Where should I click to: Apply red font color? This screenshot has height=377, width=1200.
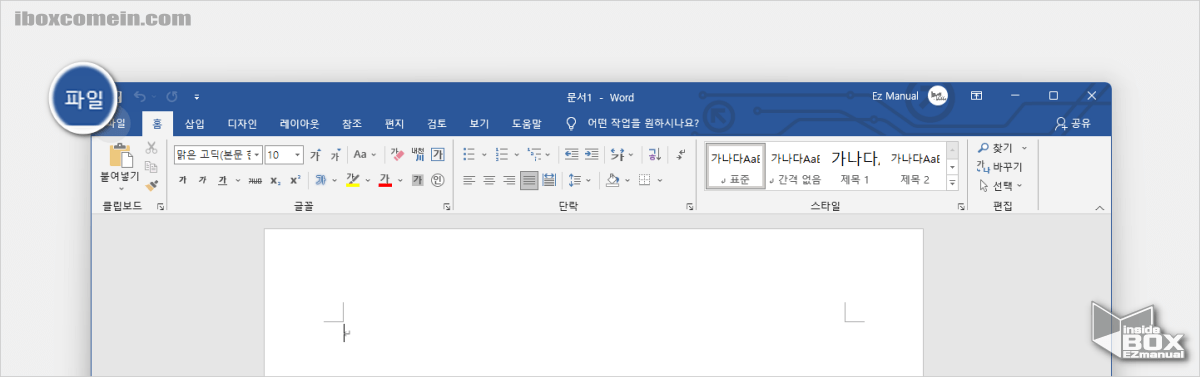point(384,180)
